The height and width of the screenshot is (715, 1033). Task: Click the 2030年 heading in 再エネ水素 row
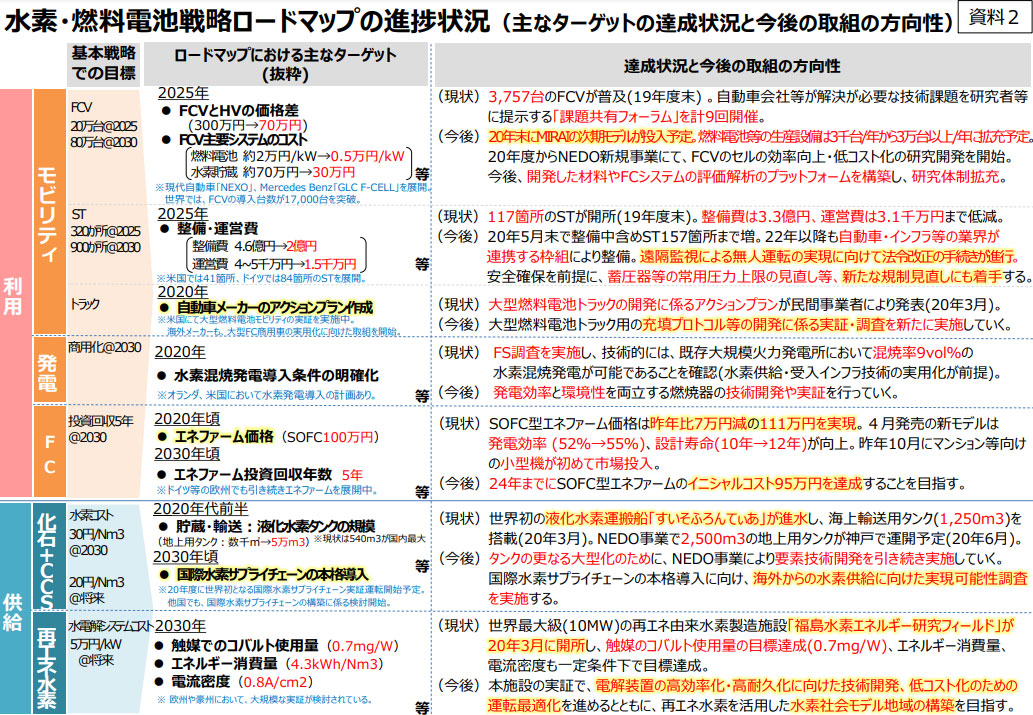181,626
